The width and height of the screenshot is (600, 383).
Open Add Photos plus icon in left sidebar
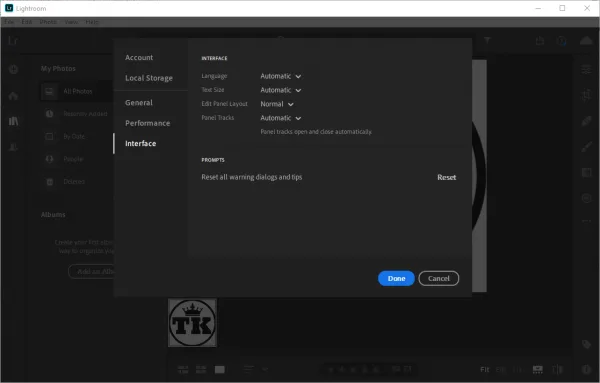click(x=13, y=69)
